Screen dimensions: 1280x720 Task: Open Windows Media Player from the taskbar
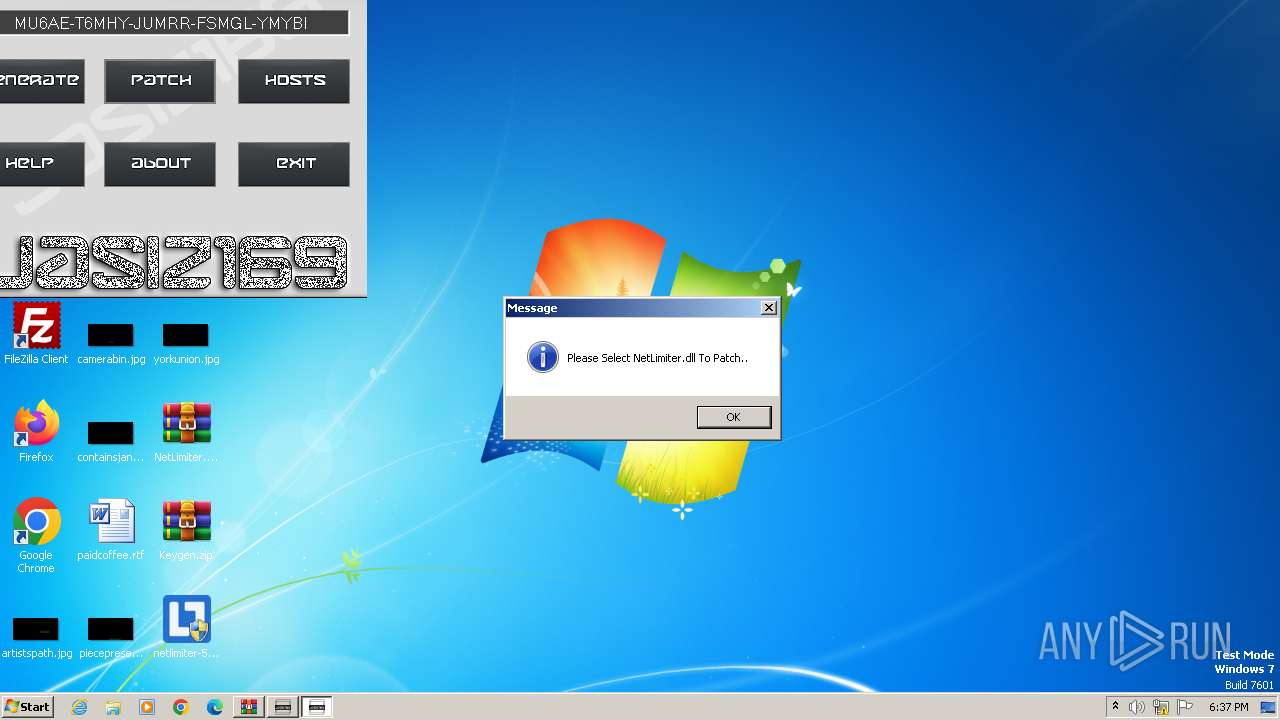[147, 707]
